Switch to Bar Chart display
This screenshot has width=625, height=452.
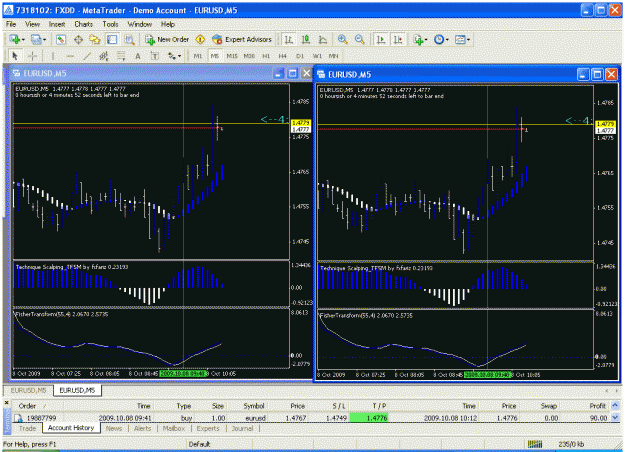[289, 39]
